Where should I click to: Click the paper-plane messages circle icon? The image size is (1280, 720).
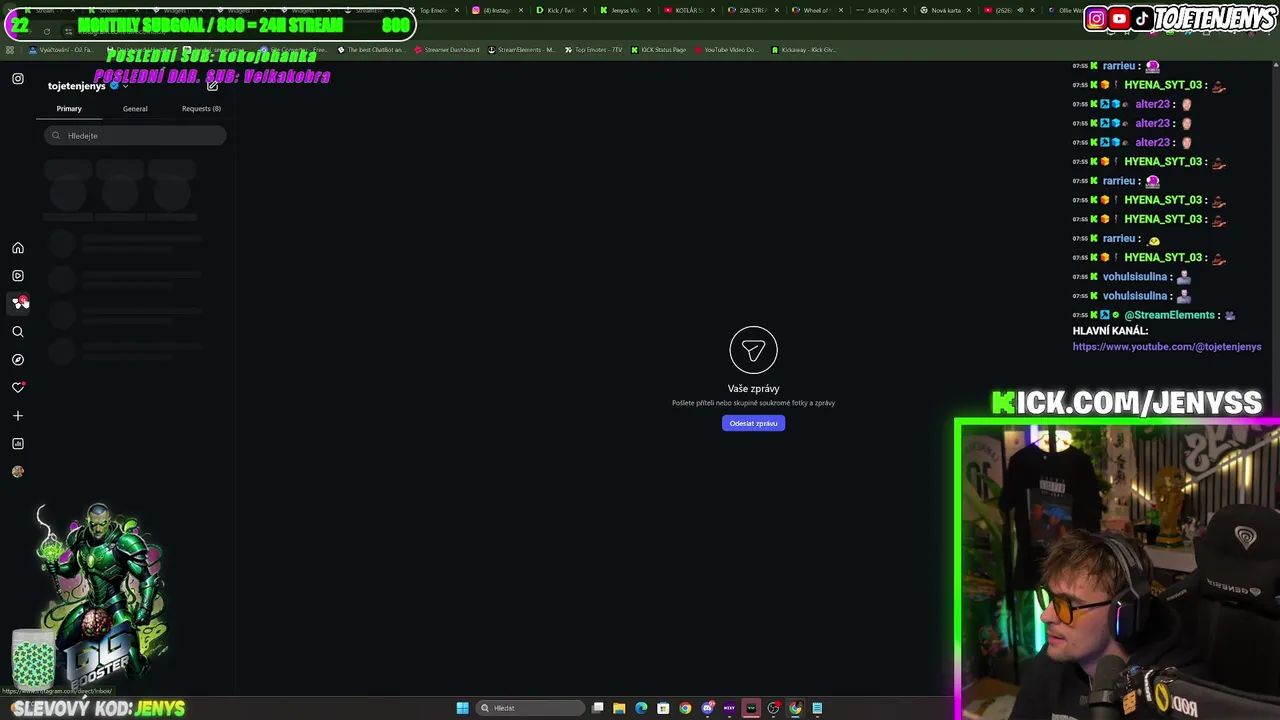coord(753,350)
